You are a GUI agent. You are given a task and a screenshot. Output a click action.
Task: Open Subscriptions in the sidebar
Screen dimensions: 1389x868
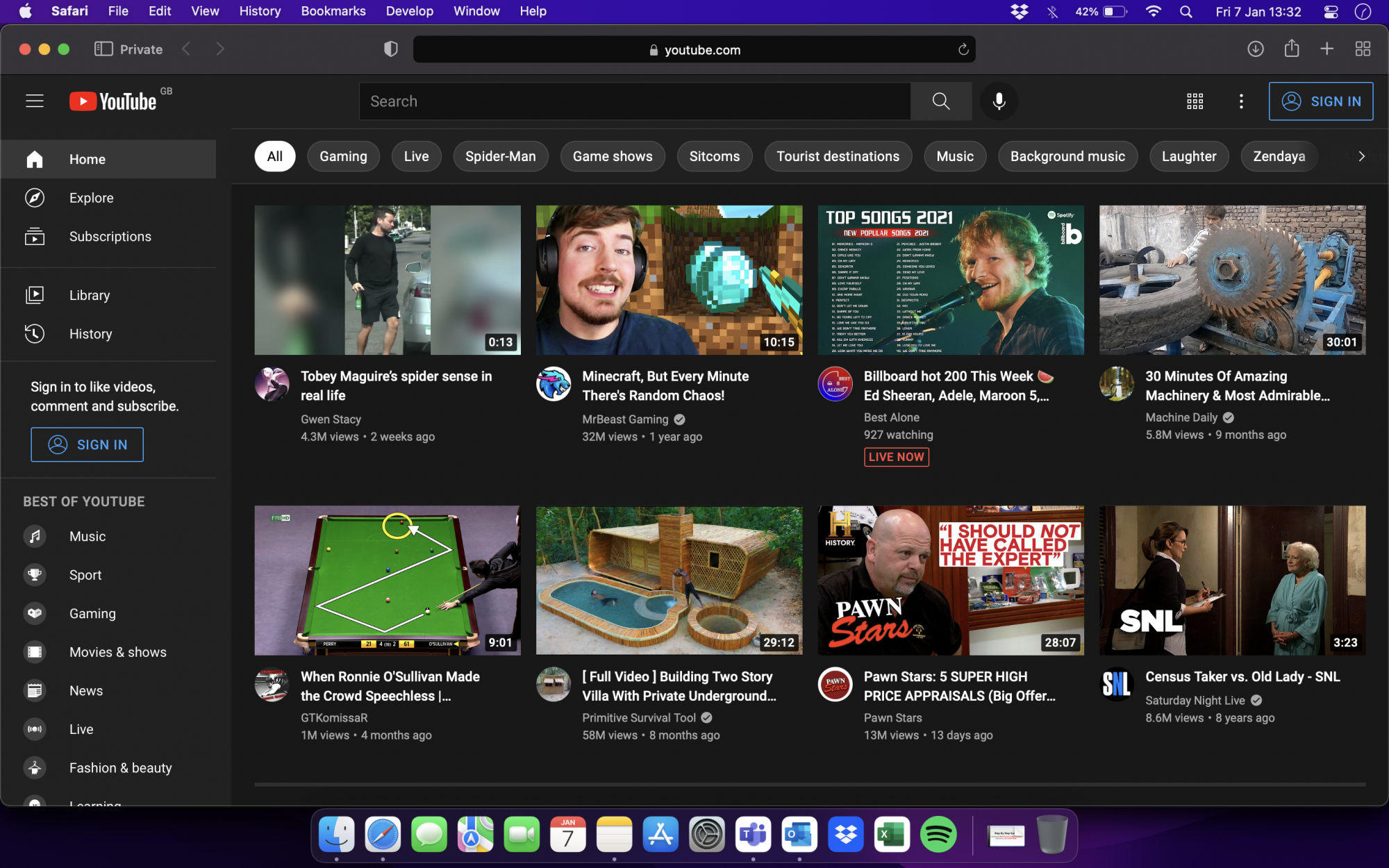point(110,237)
